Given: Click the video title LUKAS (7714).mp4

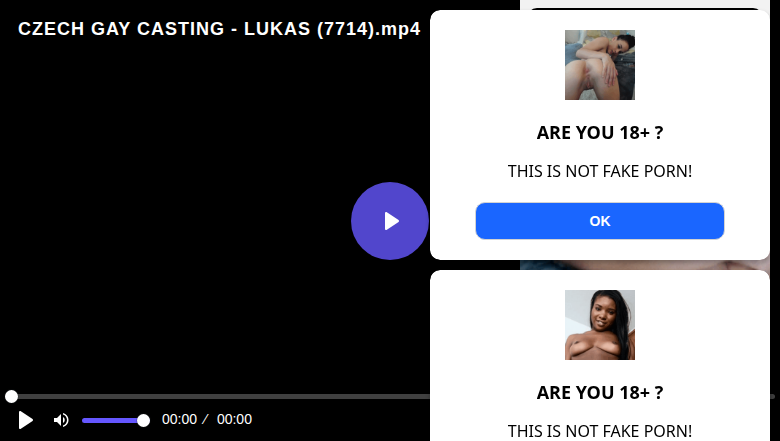Looking at the screenshot, I should [x=332, y=29].
